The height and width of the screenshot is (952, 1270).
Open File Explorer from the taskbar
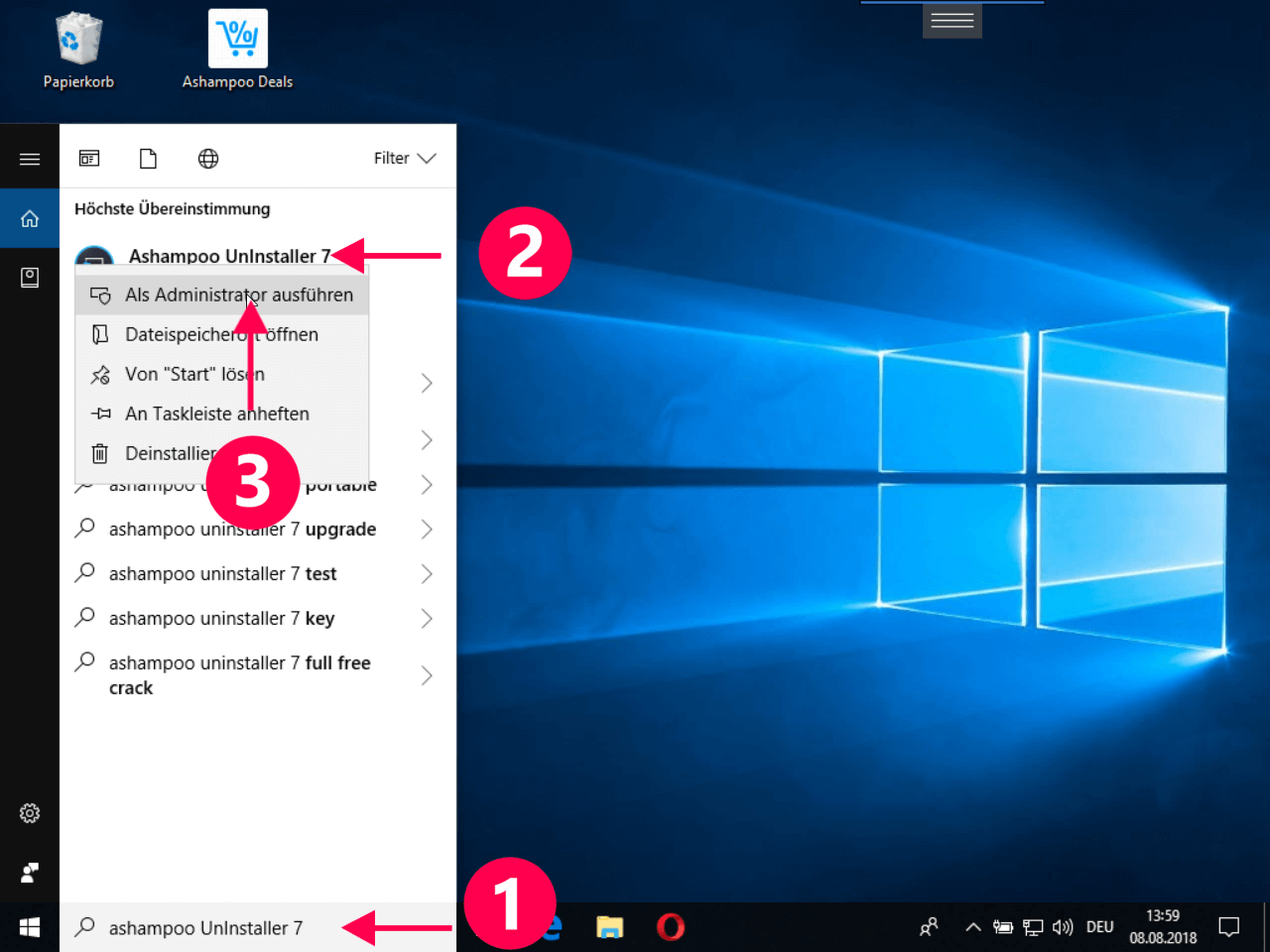tap(609, 927)
